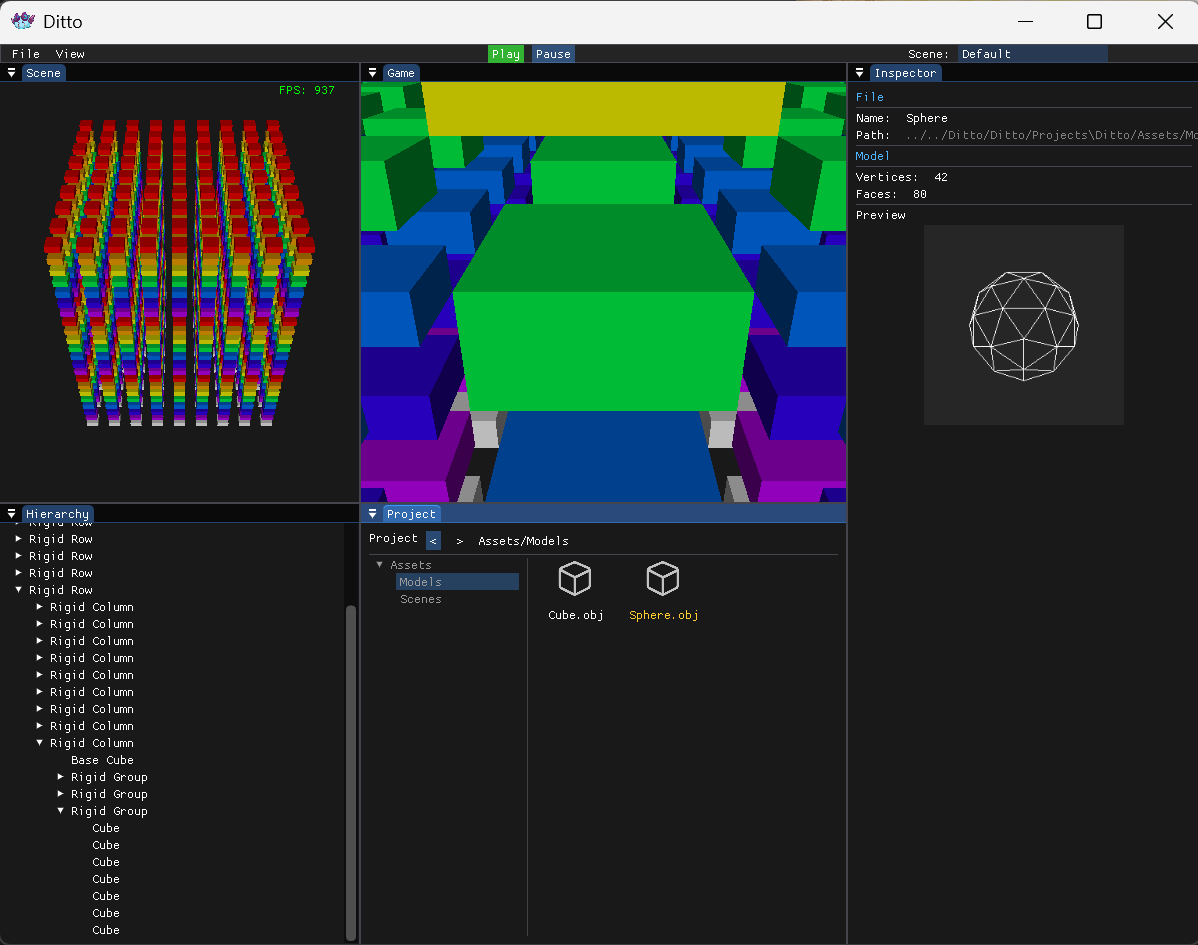This screenshot has height=945, width=1198.
Task: Click the Path value in Inspector
Action: point(1051,135)
